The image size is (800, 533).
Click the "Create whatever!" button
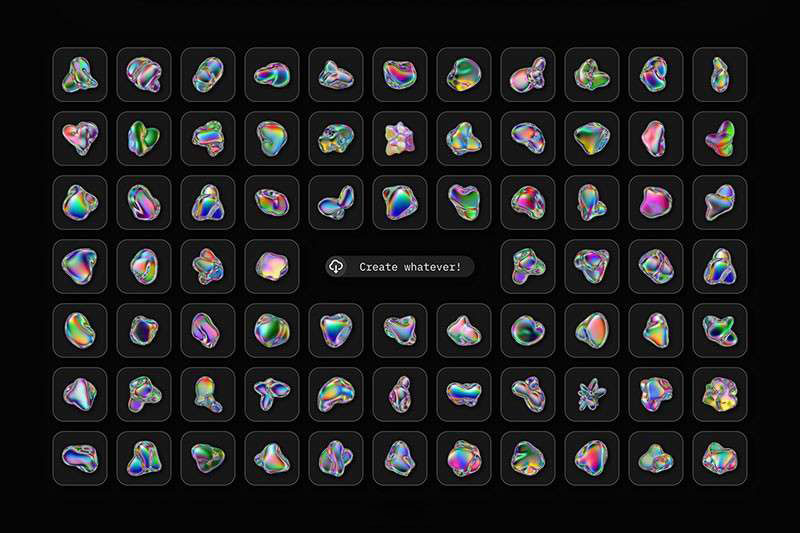(x=399, y=267)
